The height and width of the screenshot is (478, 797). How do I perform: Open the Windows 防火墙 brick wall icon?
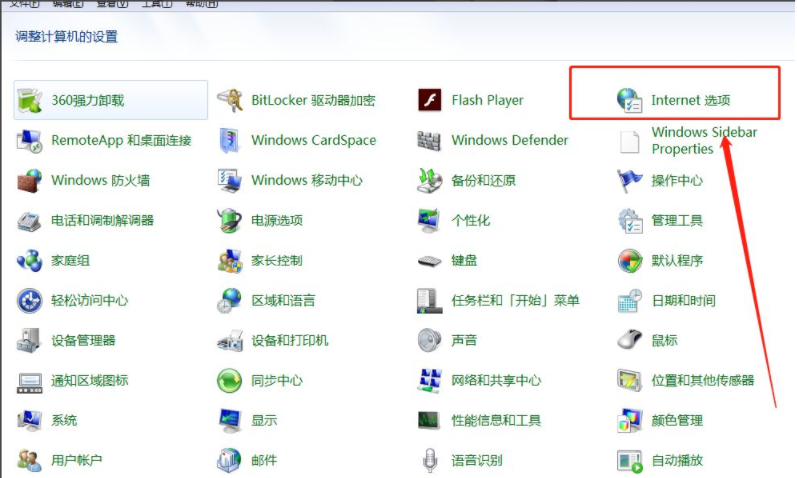pyautogui.click(x=30, y=180)
